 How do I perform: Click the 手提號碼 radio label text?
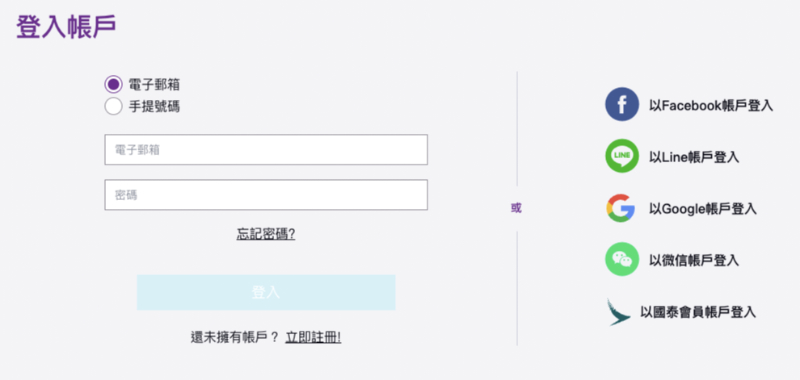tap(154, 107)
